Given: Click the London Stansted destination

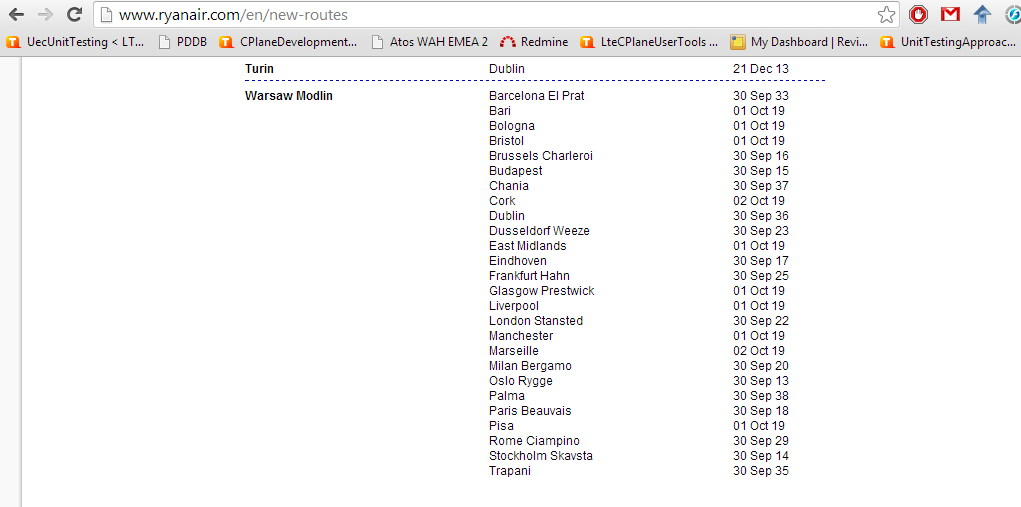Looking at the screenshot, I should pyautogui.click(x=536, y=321).
